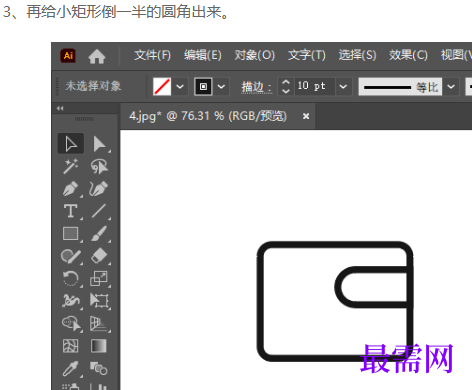
Task: Activate the Line Segment tool
Action: [99, 211]
